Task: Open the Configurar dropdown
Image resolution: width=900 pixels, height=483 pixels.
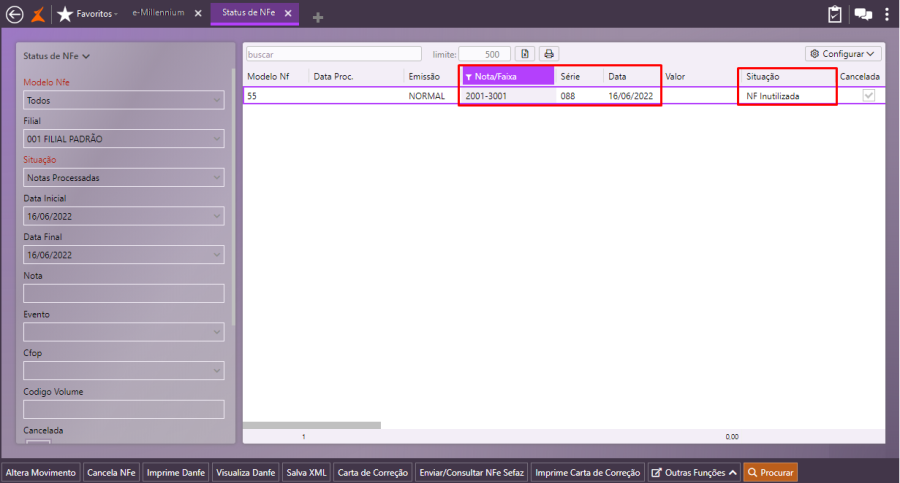Action: pos(843,54)
